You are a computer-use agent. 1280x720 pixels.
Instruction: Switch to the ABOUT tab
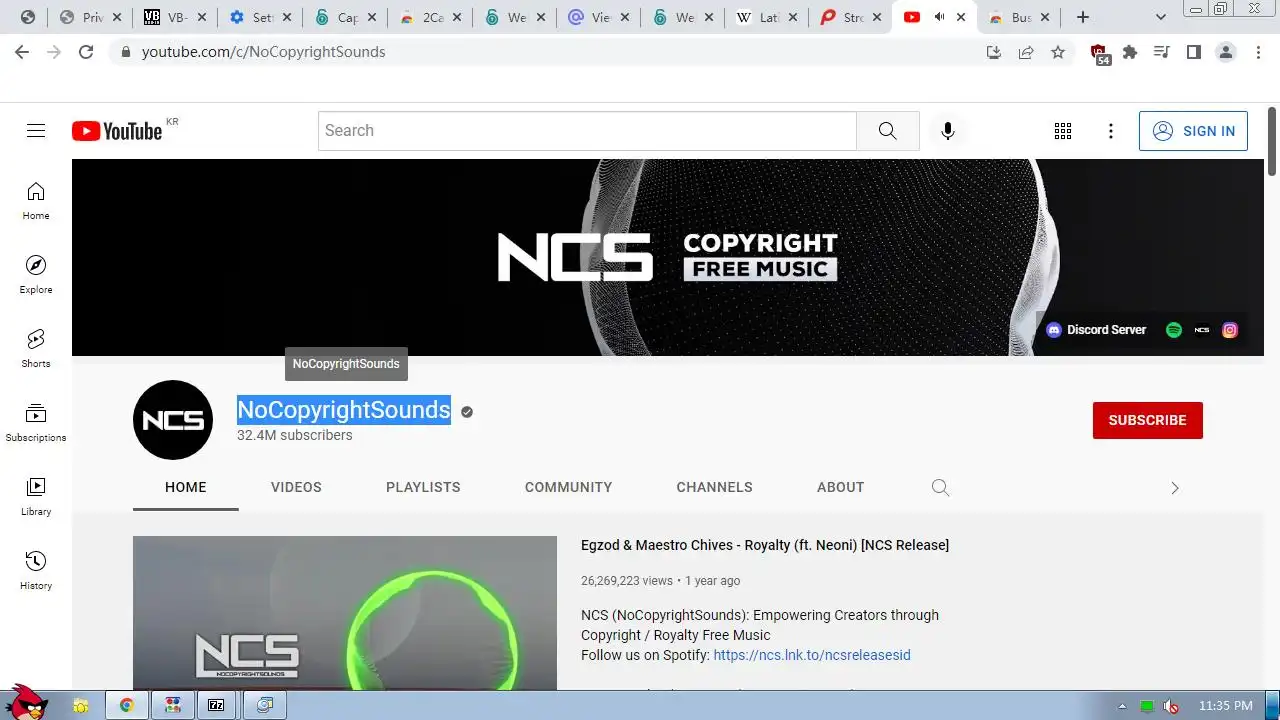[840, 487]
